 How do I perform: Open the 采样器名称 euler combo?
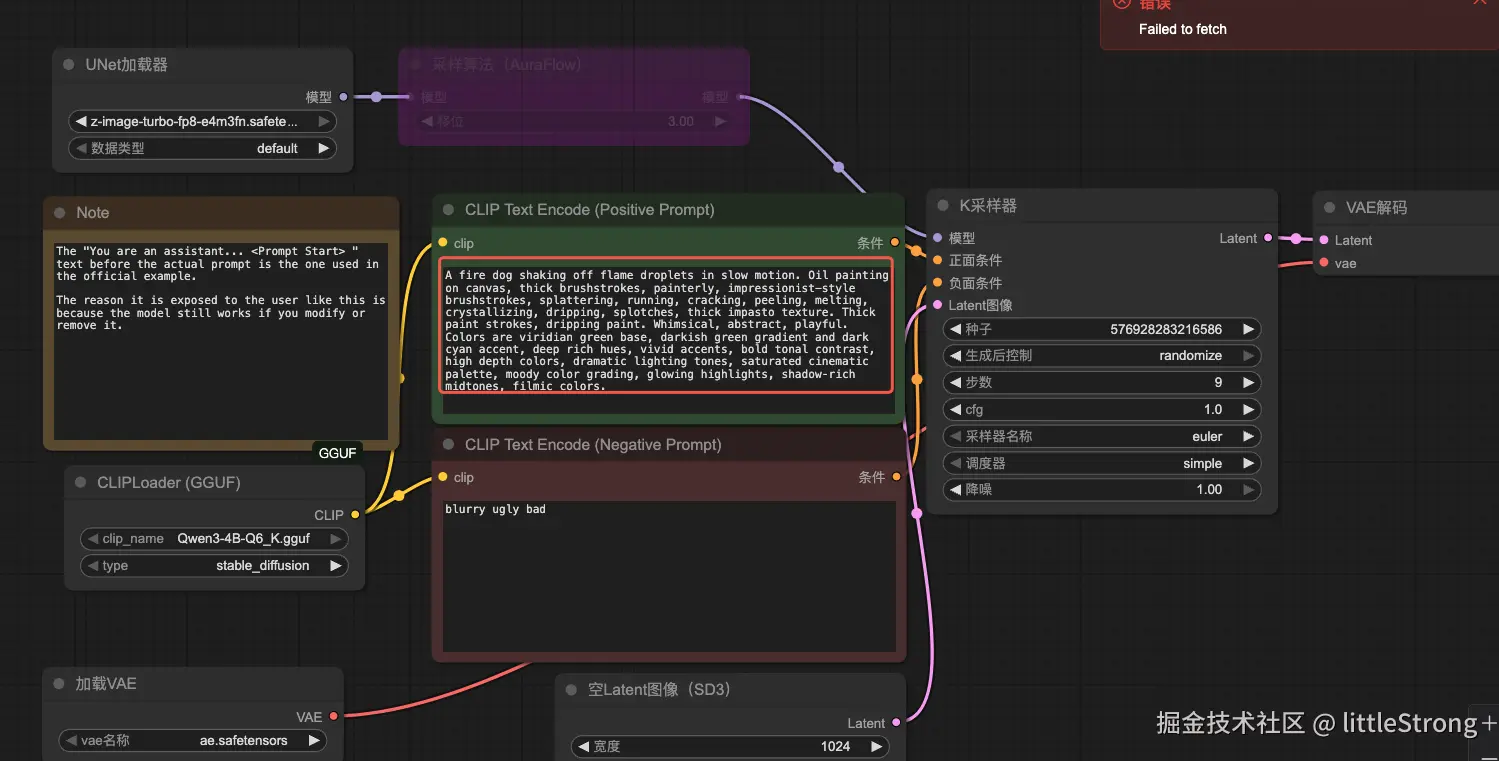[x=1101, y=436]
